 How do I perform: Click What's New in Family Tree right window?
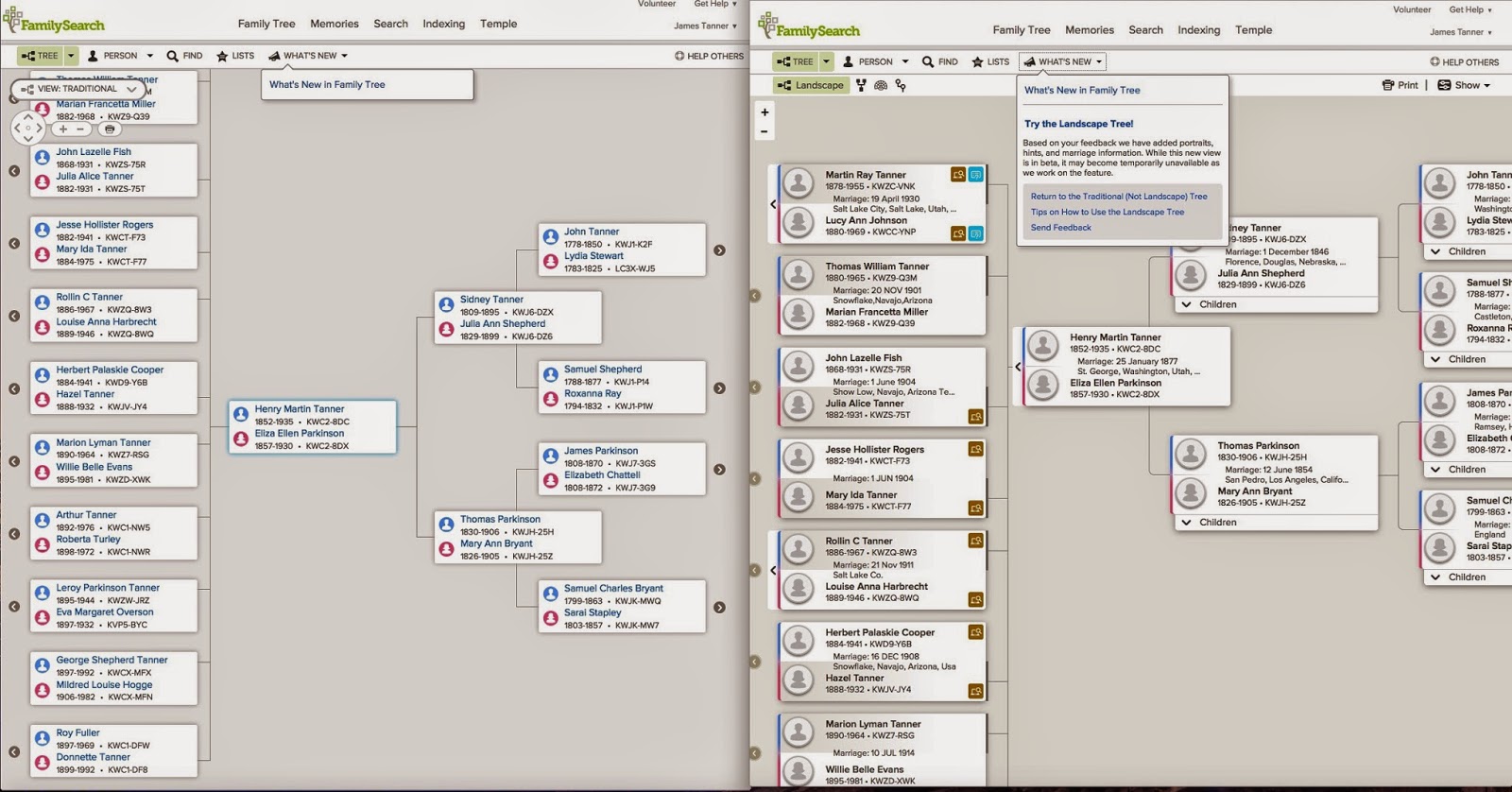tap(1082, 90)
